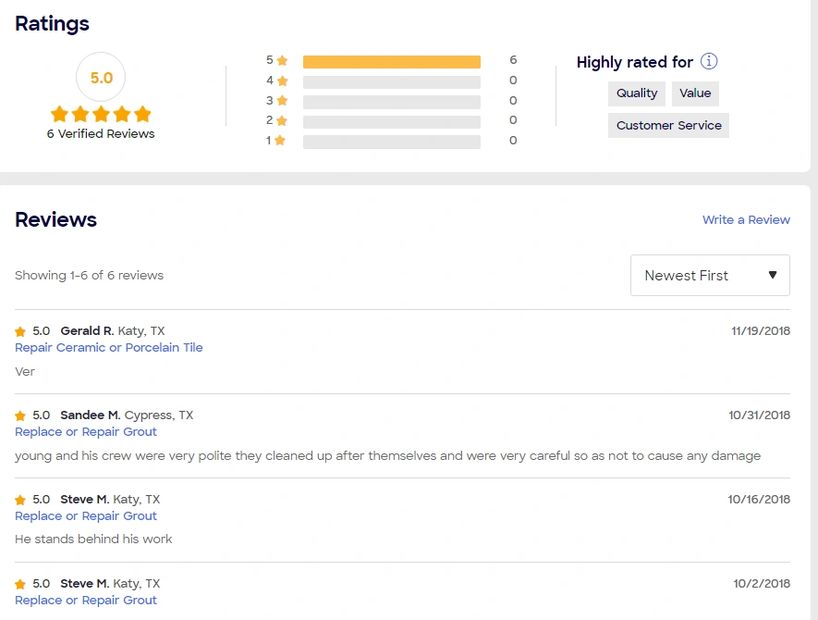Click the five-star overall rating stars
This screenshot has height=620, width=818.
point(101,114)
